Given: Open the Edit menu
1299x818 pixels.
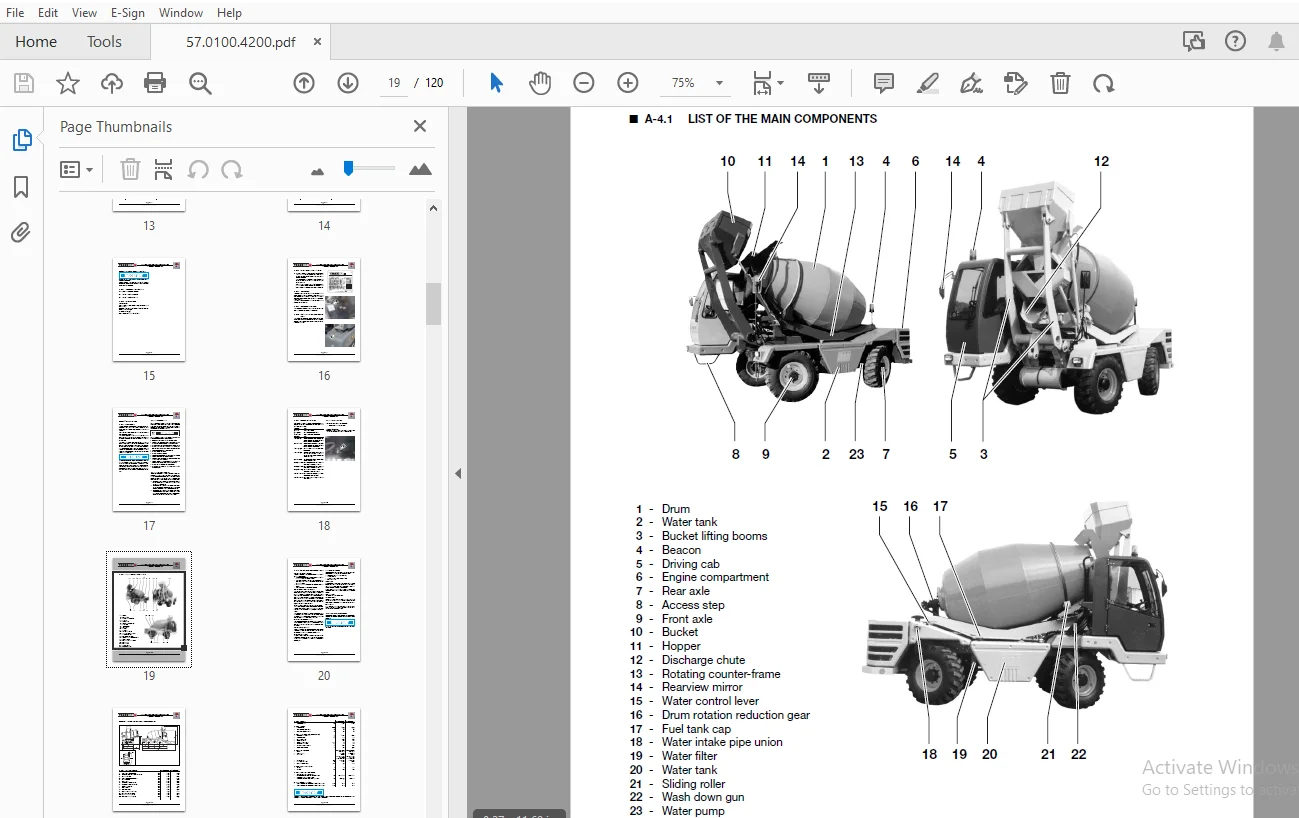Looking at the screenshot, I should (x=48, y=12).
